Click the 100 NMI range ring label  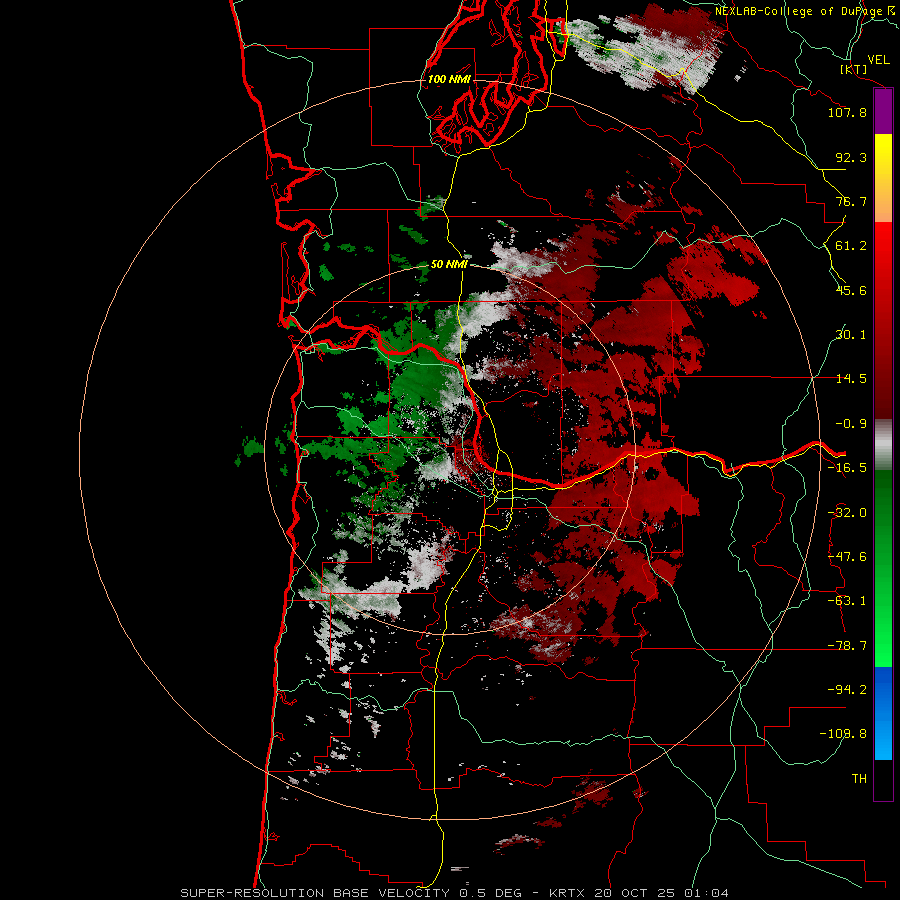coord(449,79)
